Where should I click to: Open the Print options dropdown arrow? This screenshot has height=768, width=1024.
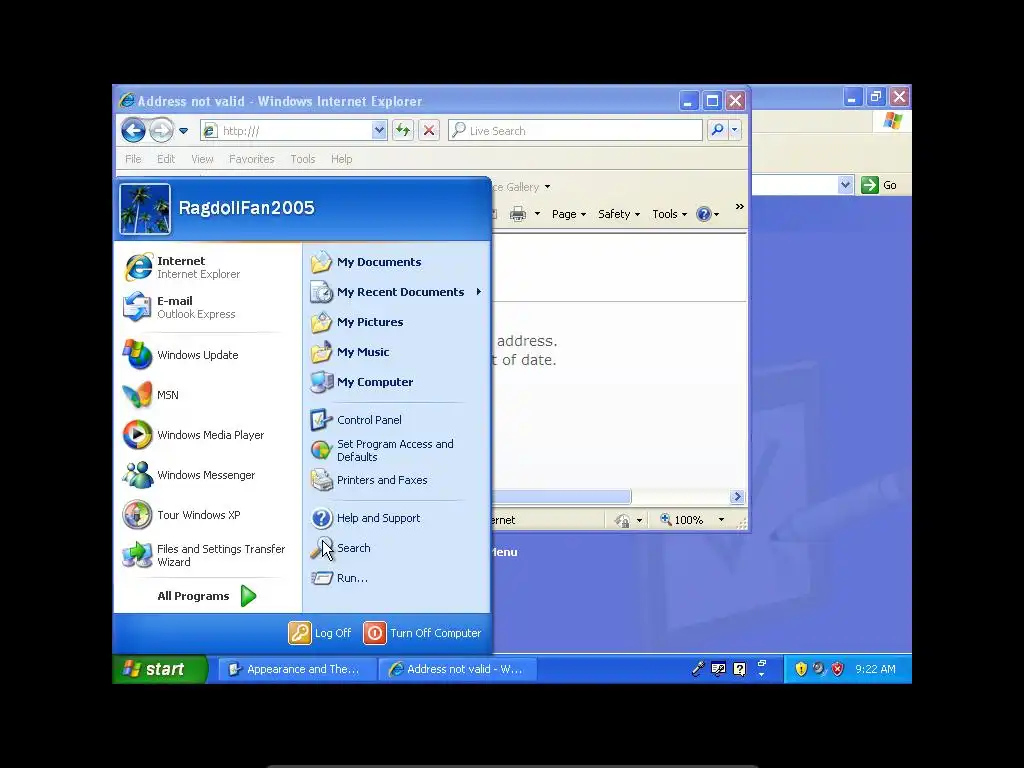537,214
